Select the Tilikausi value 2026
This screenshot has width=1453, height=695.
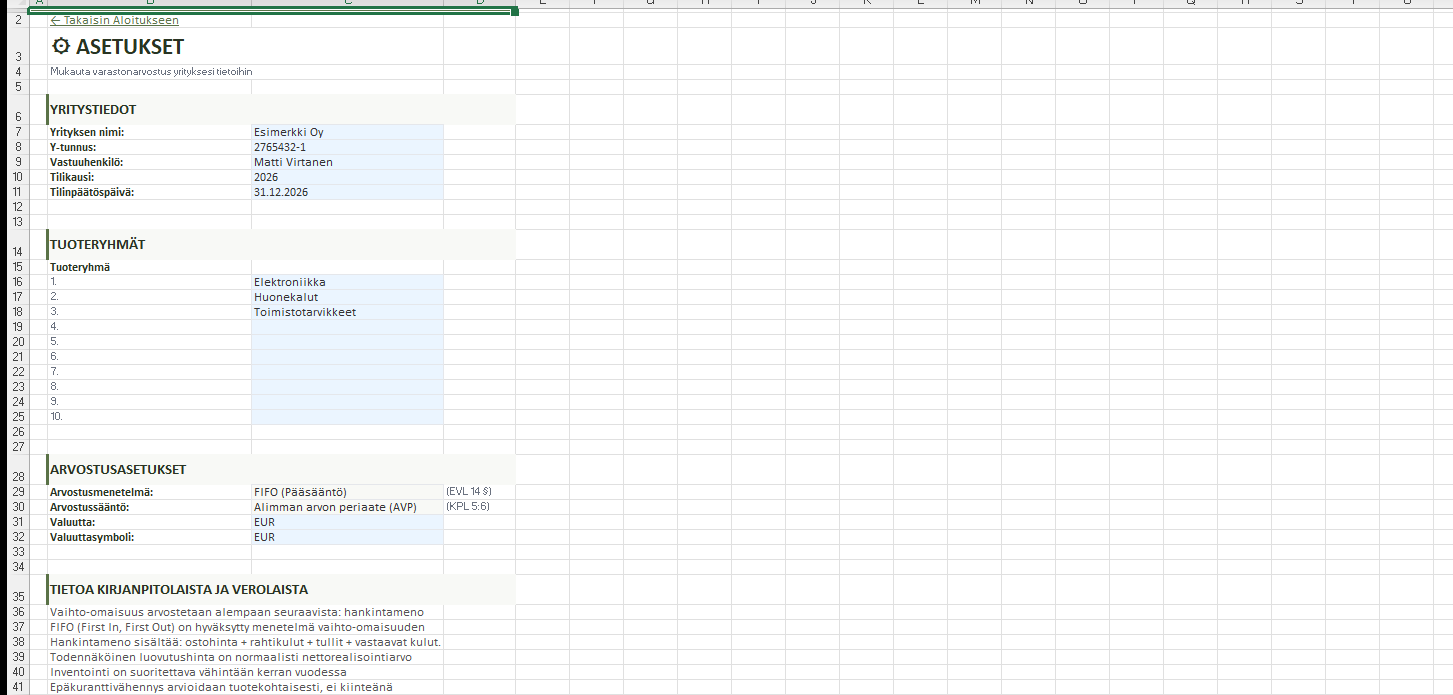(346, 177)
